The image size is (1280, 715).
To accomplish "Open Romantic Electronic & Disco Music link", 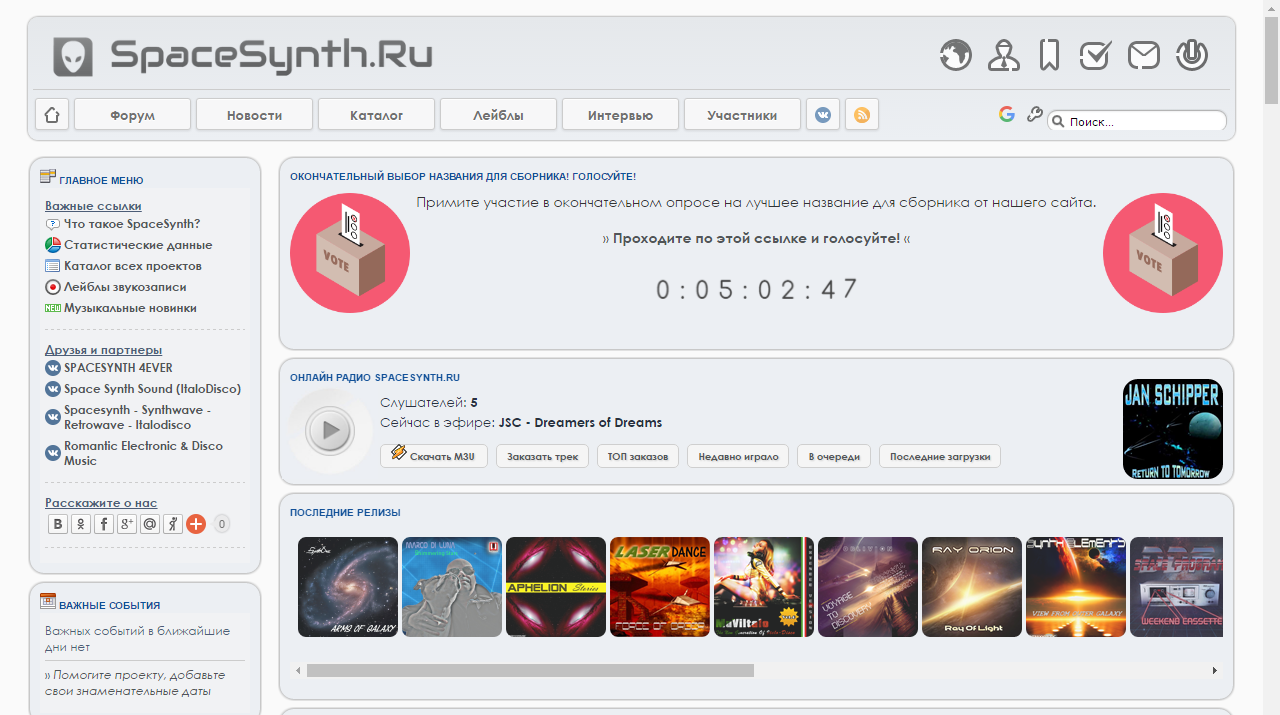I will click(x=143, y=453).
